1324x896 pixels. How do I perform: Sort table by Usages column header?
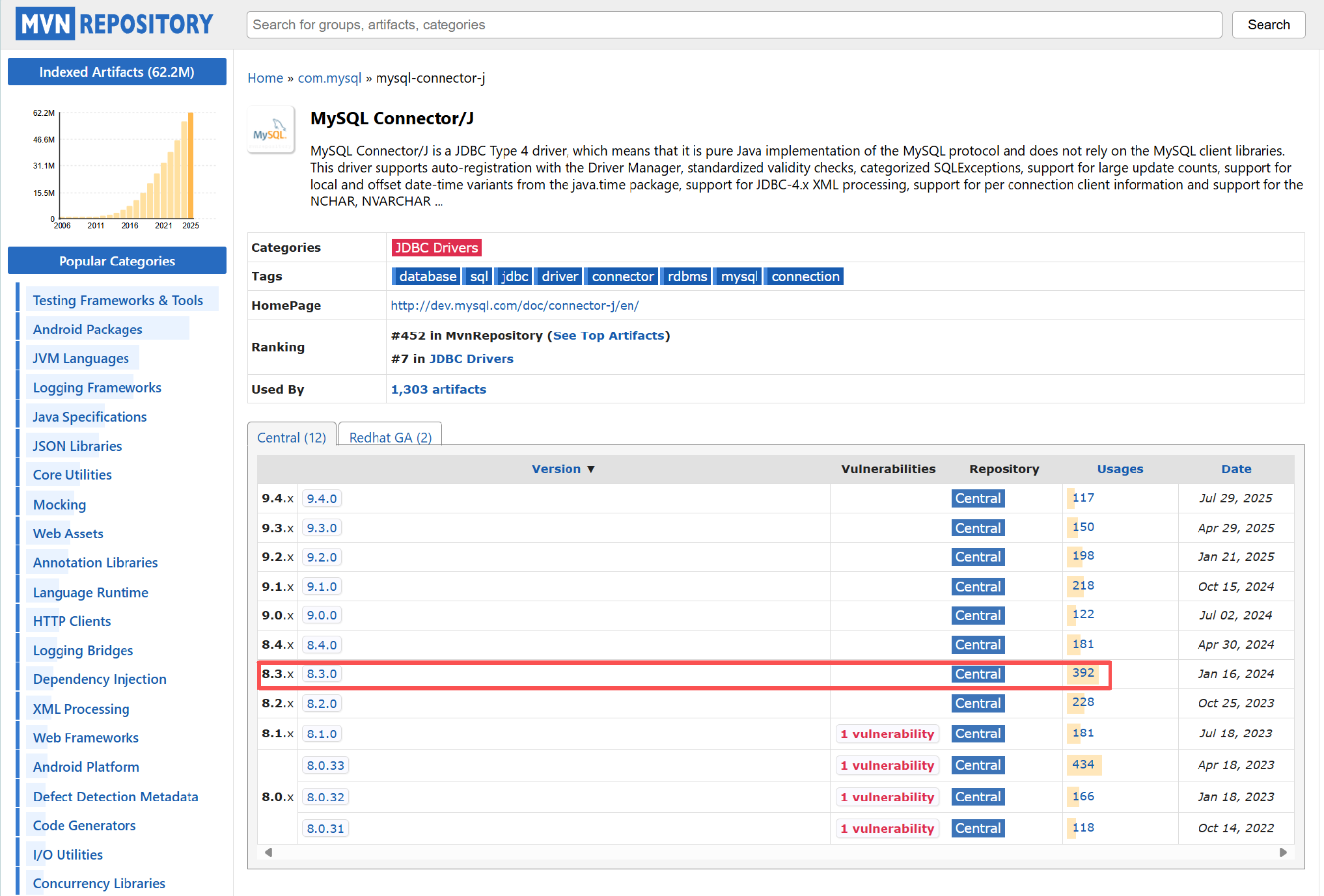1120,469
